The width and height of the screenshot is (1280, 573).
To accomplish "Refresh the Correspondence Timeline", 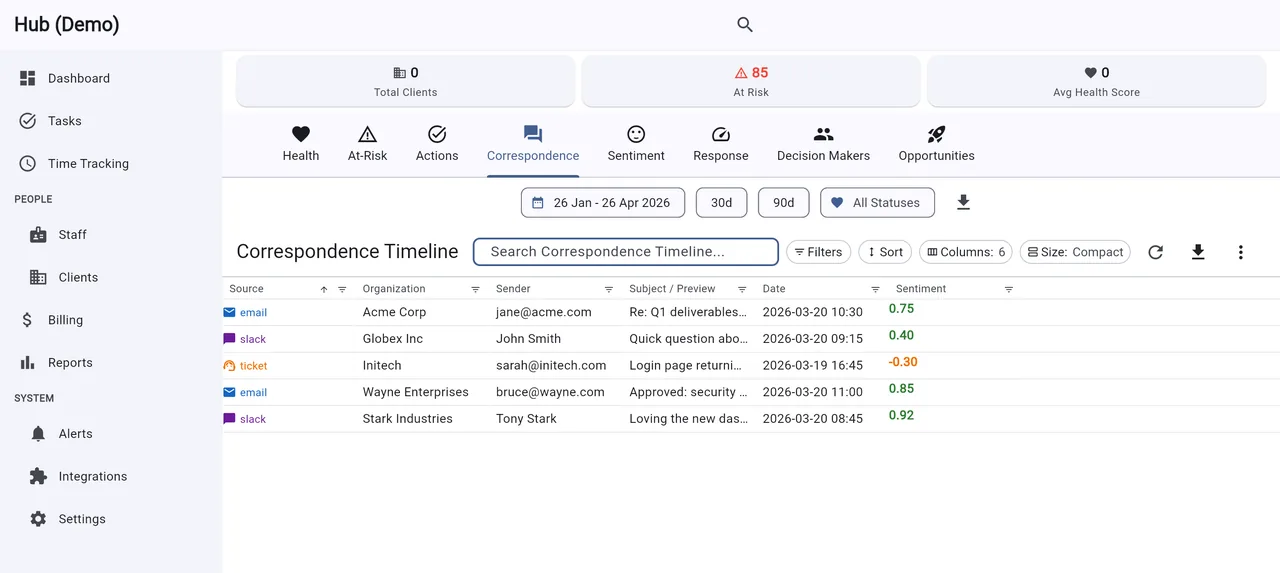I will 1155,252.
